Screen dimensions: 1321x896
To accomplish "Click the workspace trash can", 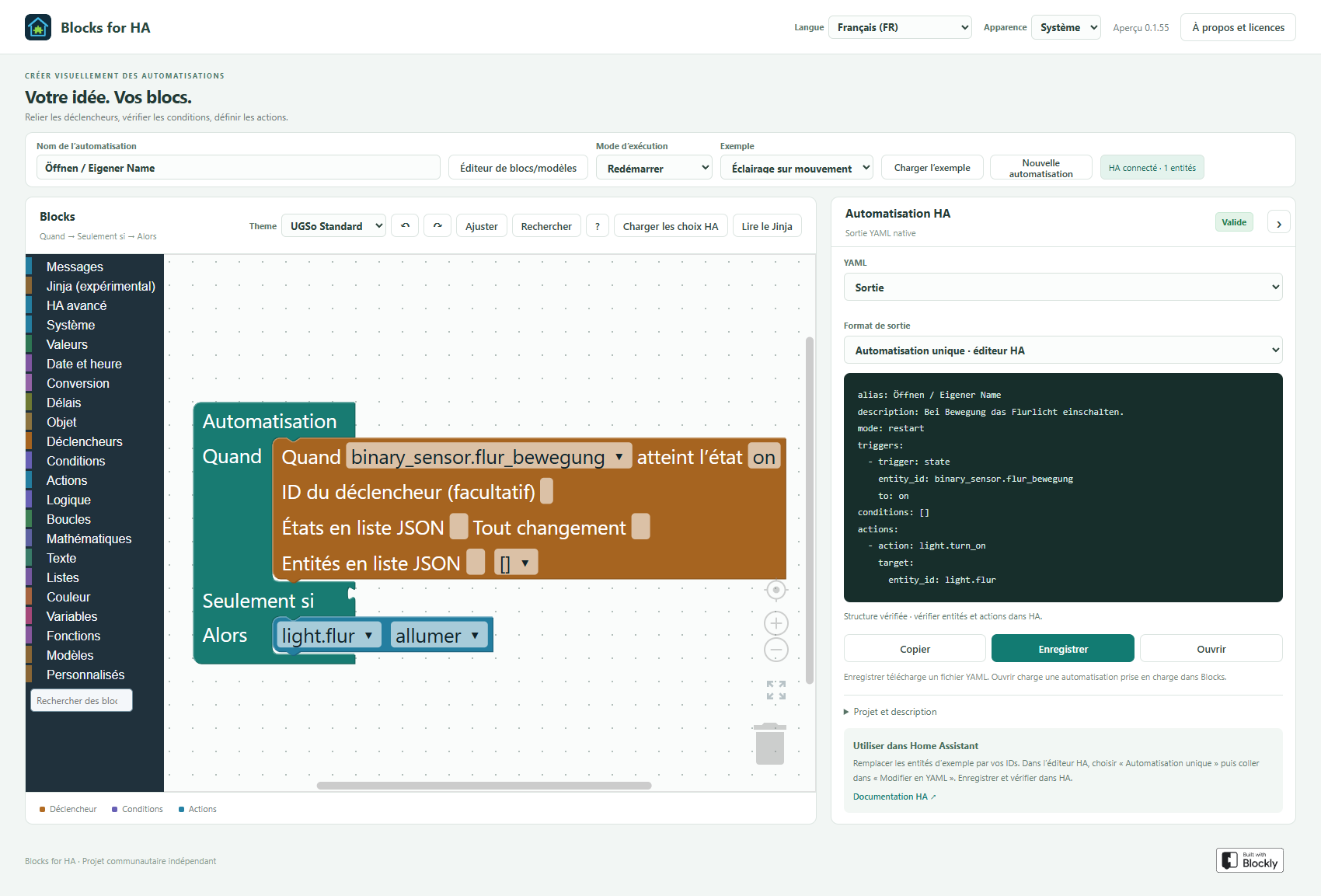I will tap(770, 744).
